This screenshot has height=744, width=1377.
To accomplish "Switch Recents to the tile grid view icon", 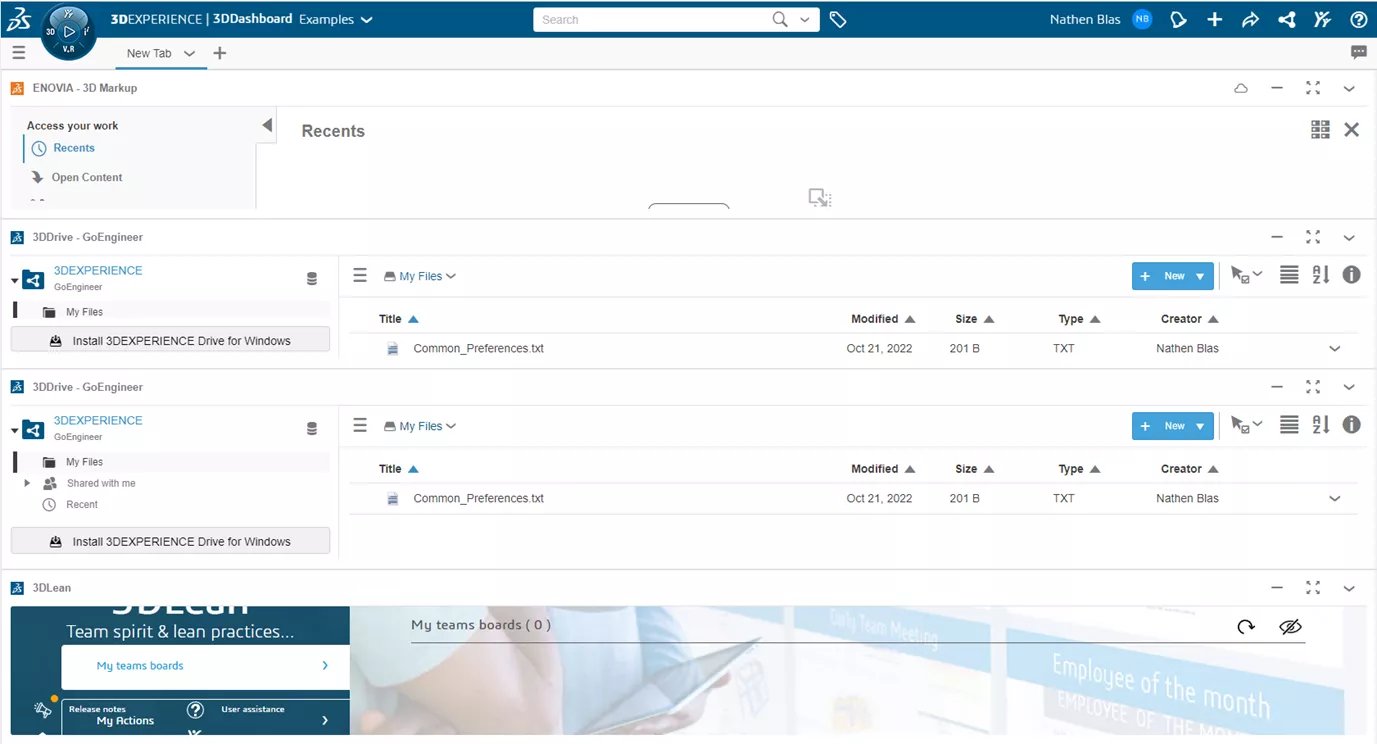I will click(1320, 129).
